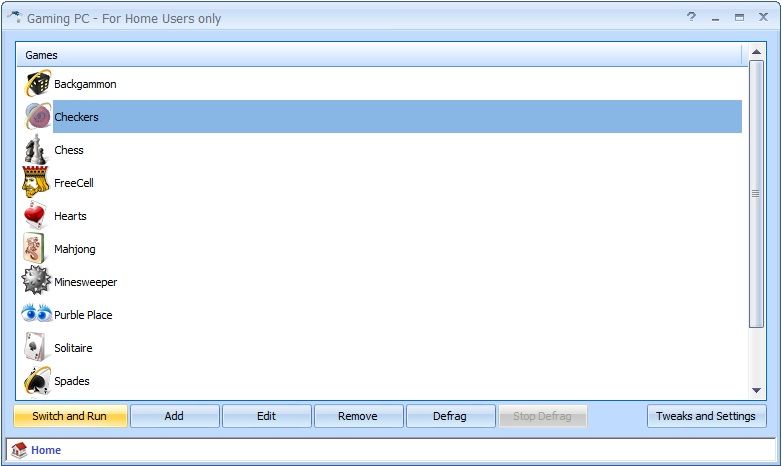Click the Solitaire cards icon

[36, 347]
